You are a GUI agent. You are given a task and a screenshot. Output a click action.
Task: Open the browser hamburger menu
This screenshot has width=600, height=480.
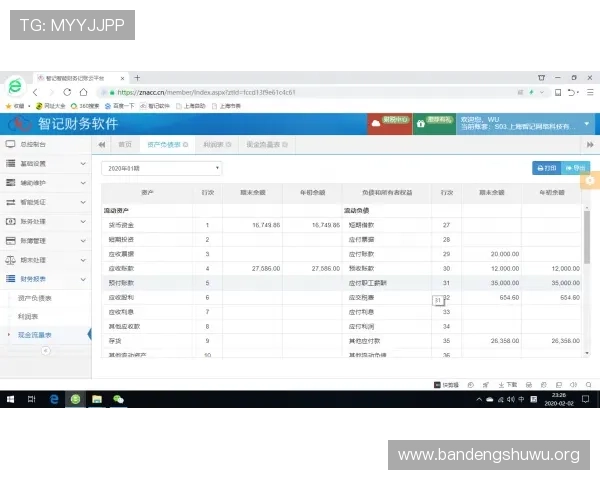pos(590,92)
